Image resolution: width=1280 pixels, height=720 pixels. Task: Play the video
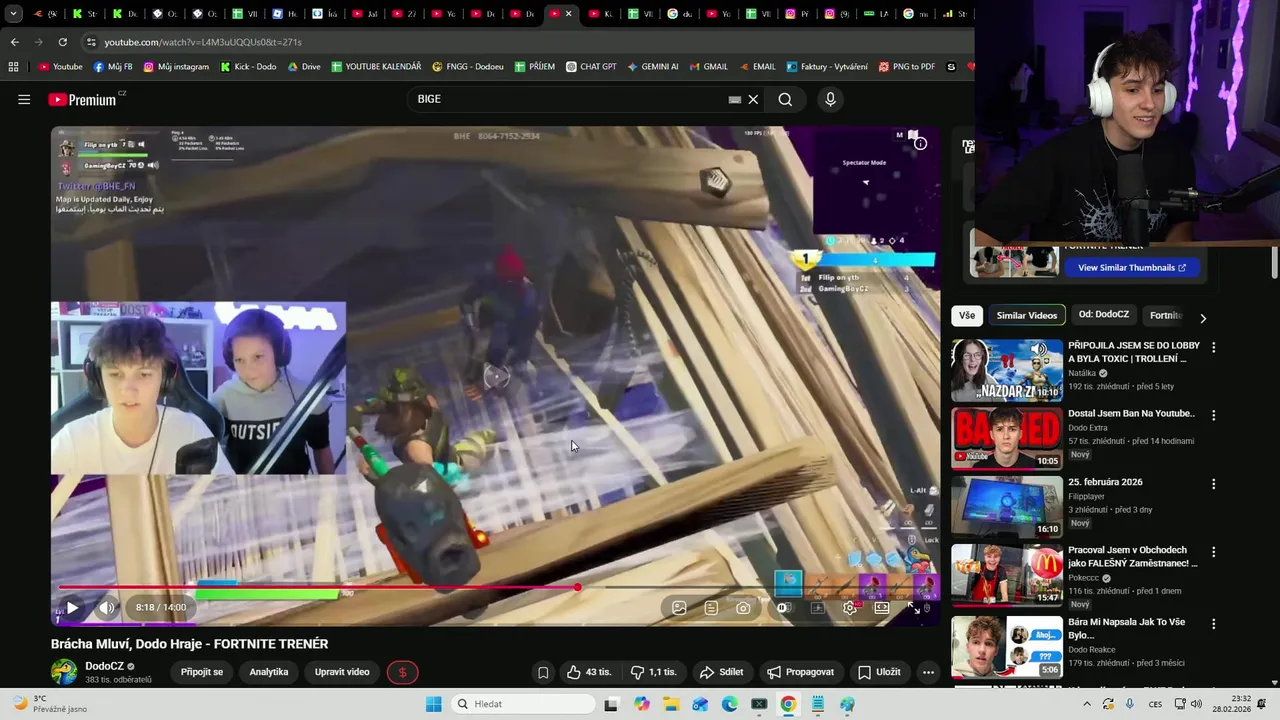72,607
